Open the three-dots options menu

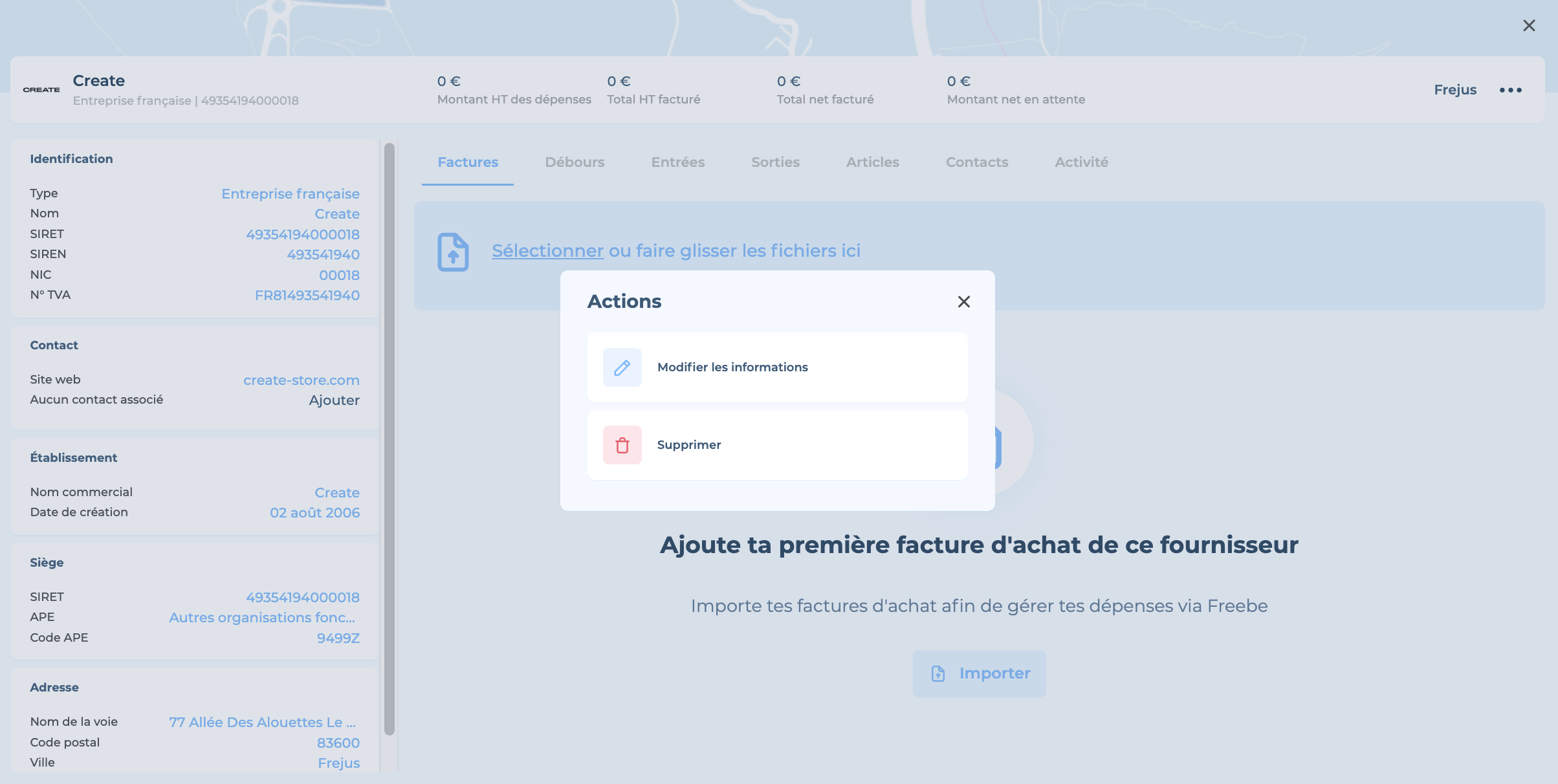[x=1510, y=90]
